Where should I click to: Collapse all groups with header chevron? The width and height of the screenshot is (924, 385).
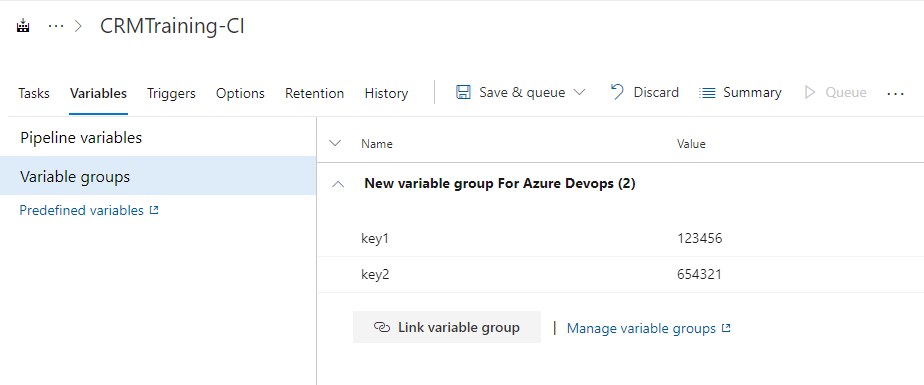[x=335, y=143]
